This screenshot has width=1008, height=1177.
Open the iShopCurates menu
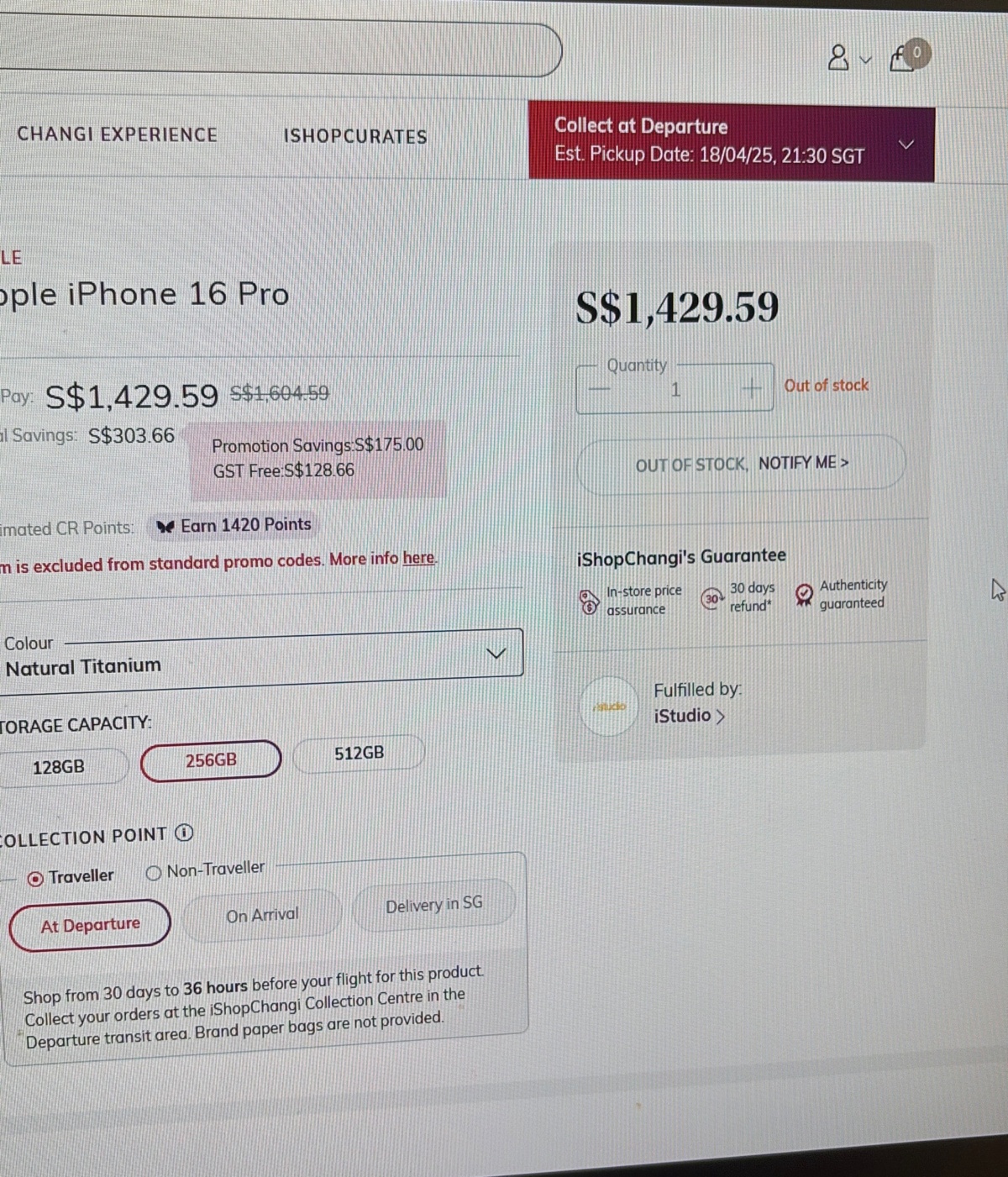[355, 136]
